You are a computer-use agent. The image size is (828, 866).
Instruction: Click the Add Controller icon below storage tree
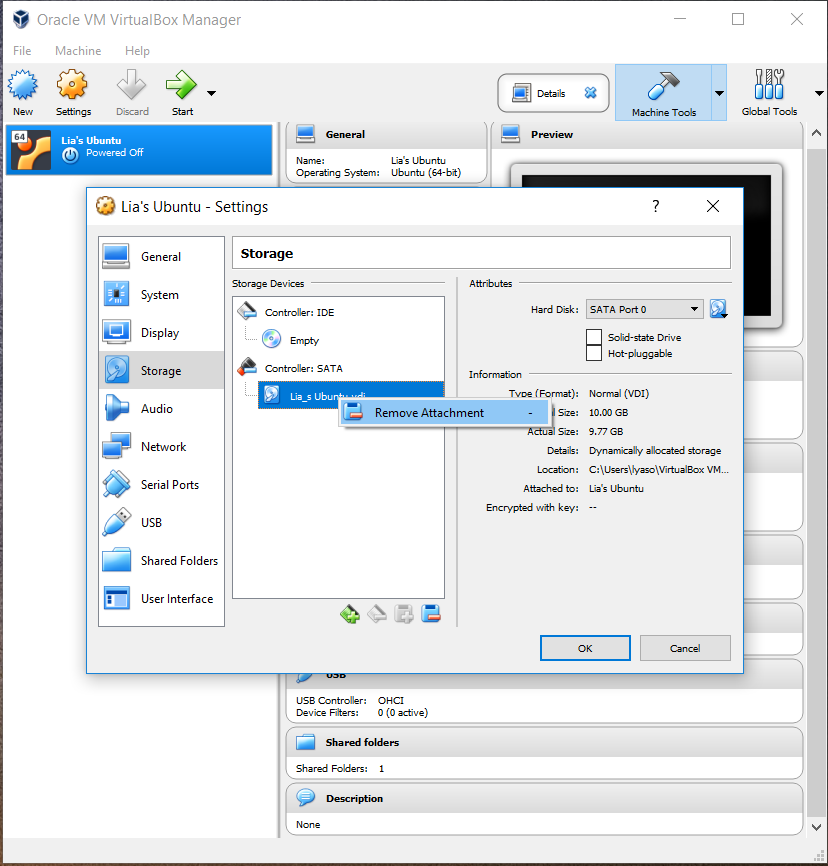(x=349, y=613)
